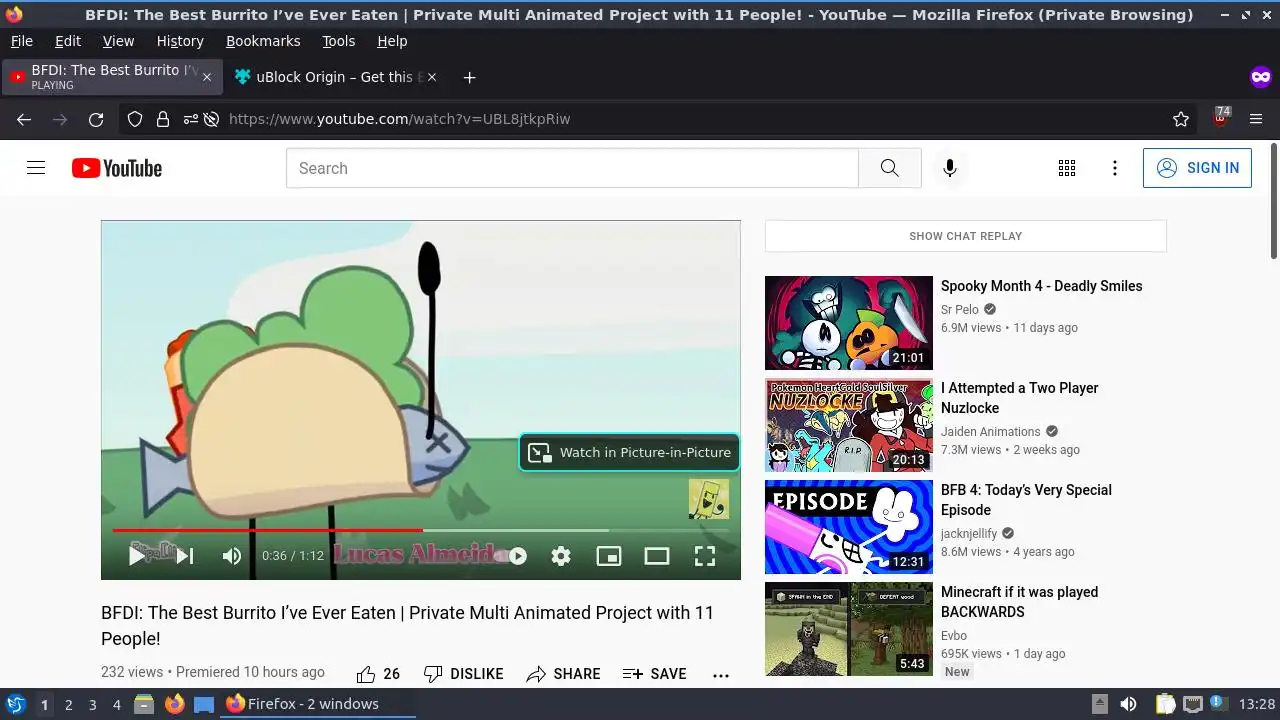The width and height of the screenshot is (1280, 720).
Task: Focus the YouTube search field
Action: tap(572, 168)
